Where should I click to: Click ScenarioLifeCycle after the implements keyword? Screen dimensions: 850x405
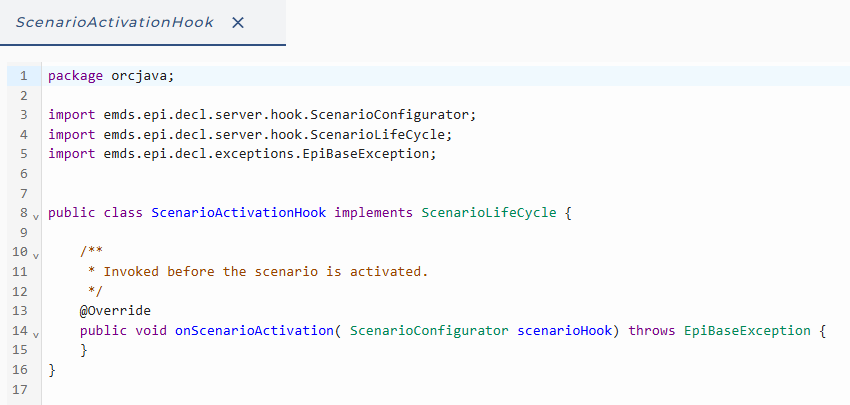[489, 213]
